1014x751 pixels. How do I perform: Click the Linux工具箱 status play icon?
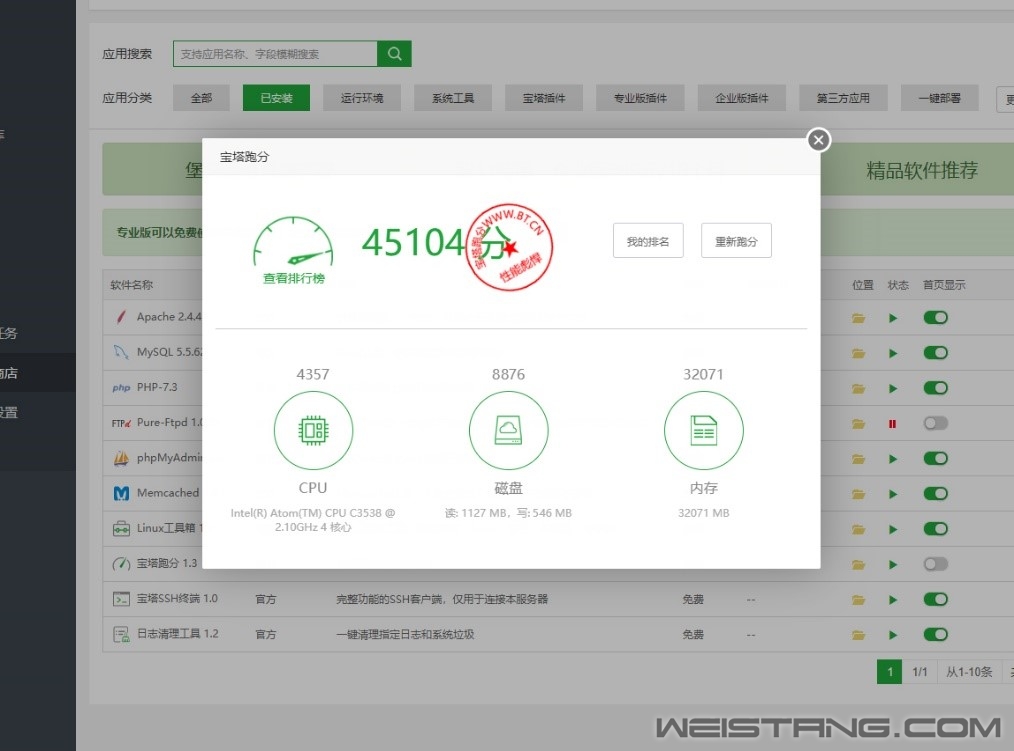[x=893, y=529]
